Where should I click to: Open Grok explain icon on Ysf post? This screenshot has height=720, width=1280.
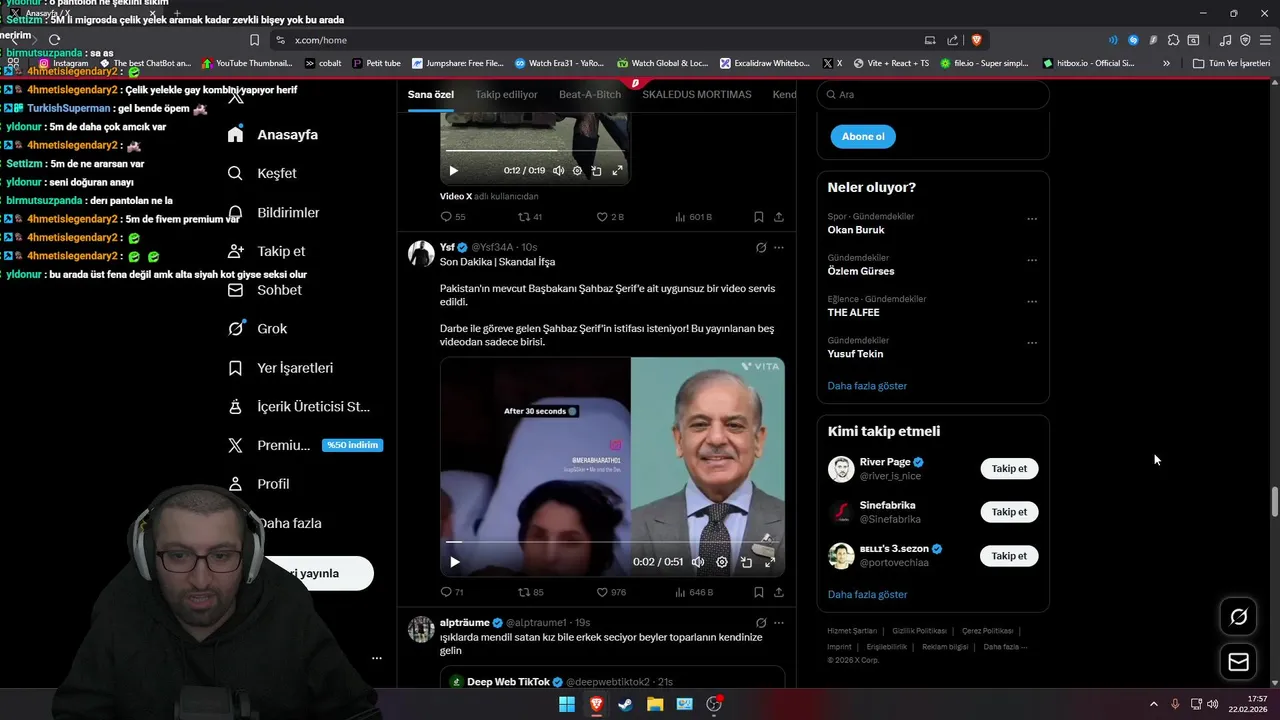761,247
